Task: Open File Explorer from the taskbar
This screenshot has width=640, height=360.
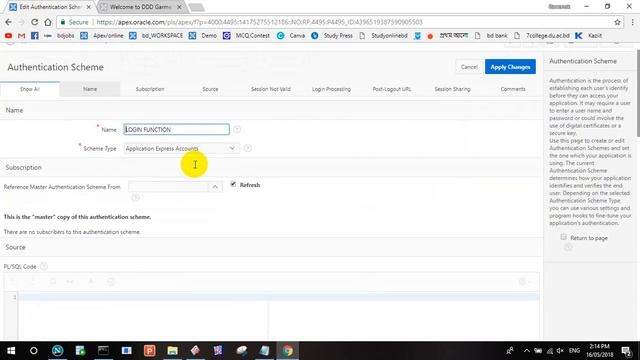Action: (172, 351)
